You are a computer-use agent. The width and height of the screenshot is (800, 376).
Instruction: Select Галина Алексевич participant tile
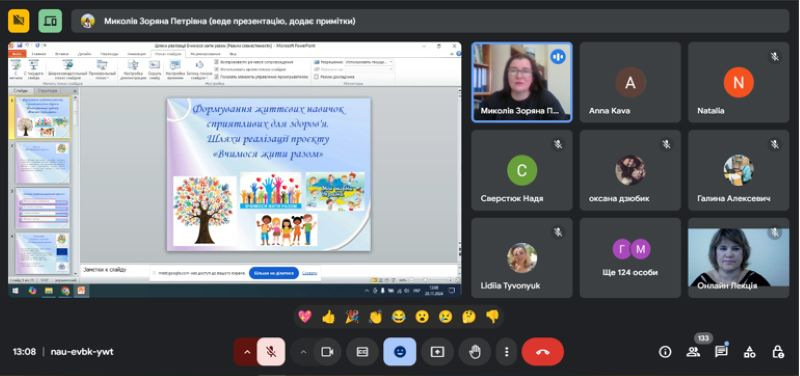(738, 170)
